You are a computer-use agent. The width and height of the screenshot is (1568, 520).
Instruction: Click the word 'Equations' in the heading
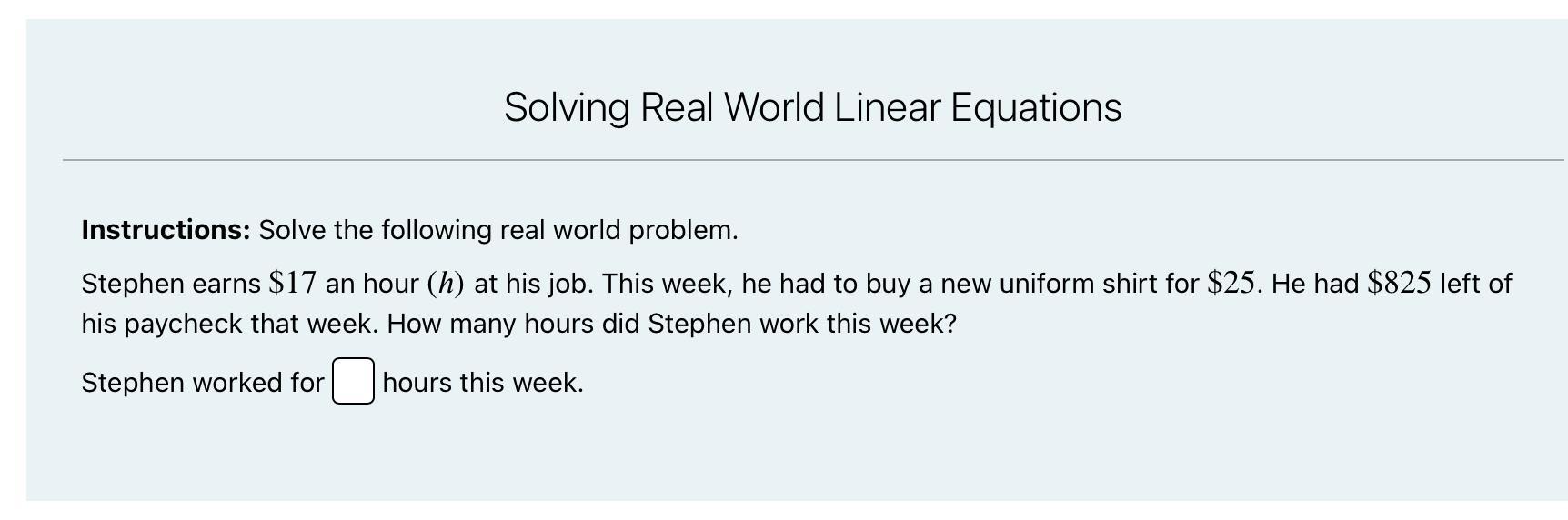tap(1036, 107)
